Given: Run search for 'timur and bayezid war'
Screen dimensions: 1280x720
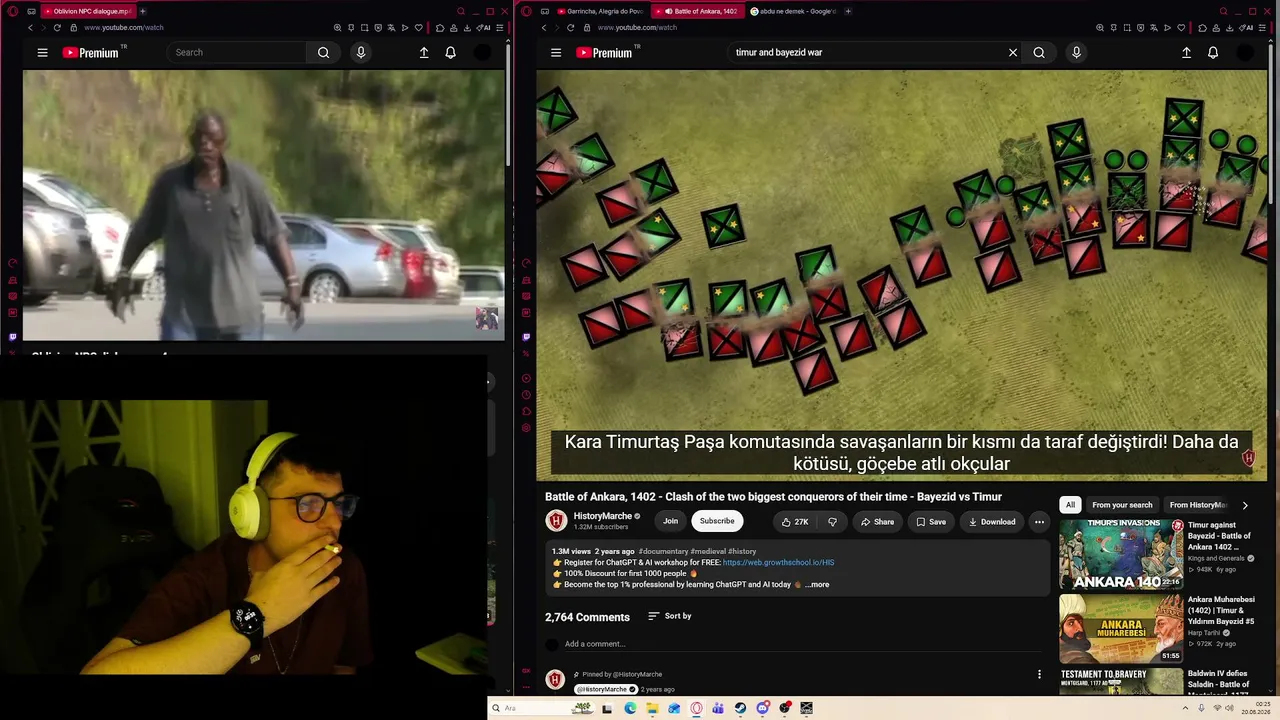Looking at the screenshot, I should 1039,53.
